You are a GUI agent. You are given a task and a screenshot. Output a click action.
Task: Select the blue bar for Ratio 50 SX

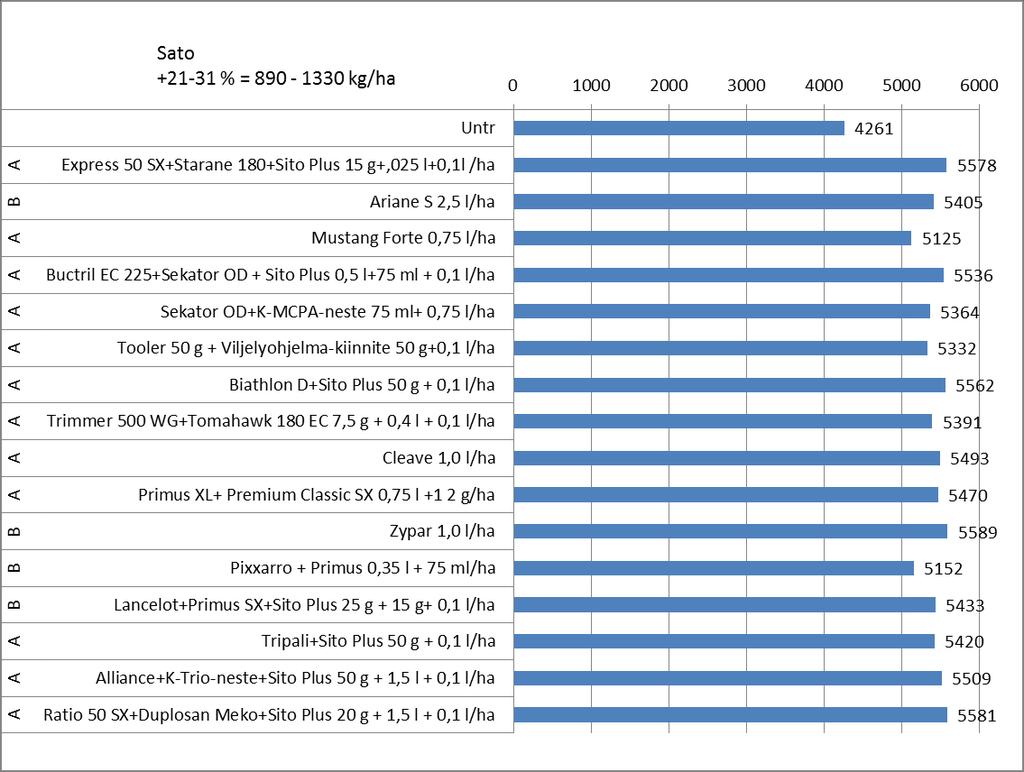pyautogui.click(x=730, y=715)
